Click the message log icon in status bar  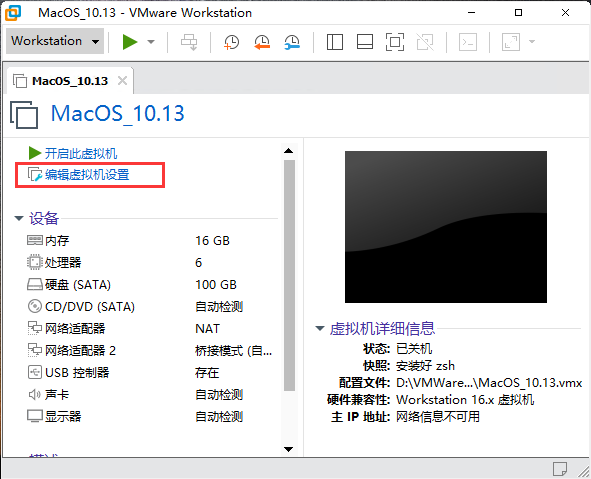tap(560, 469)
